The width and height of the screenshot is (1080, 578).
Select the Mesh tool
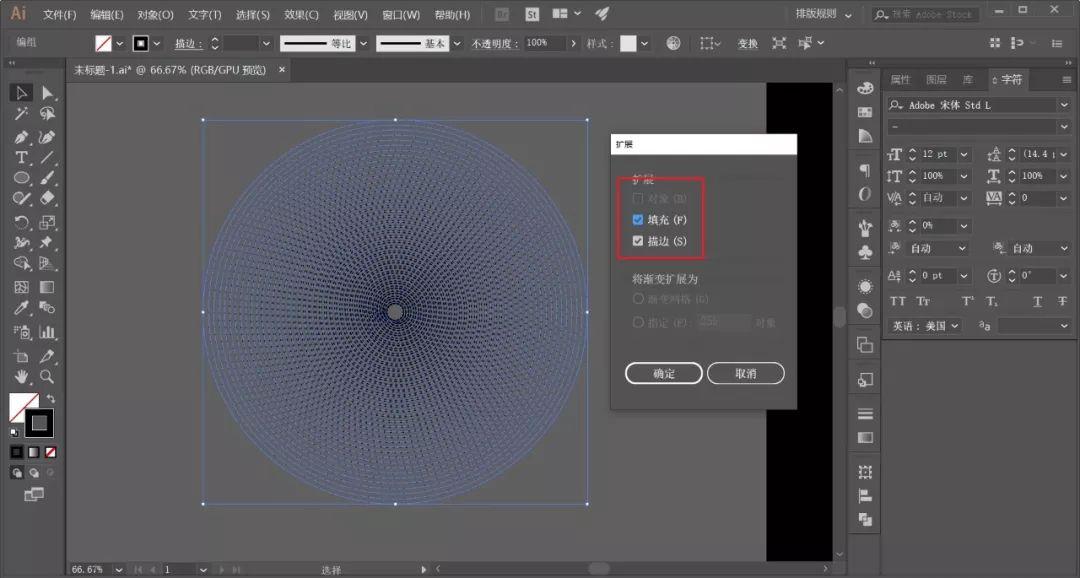pyautogui.click(x=21, y=287)
